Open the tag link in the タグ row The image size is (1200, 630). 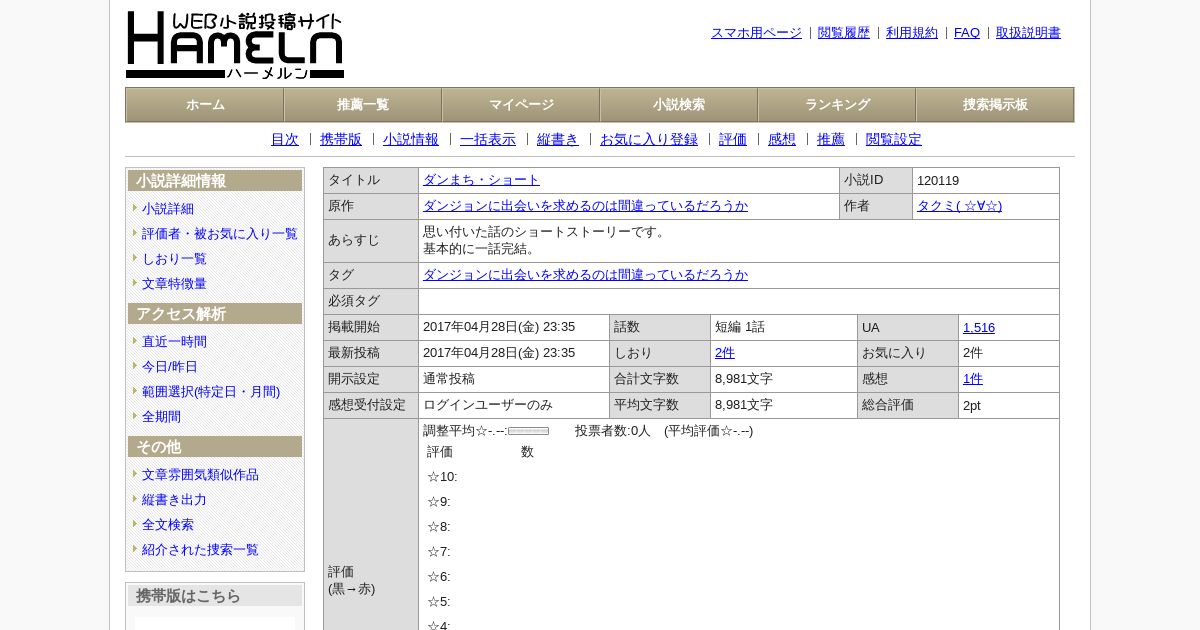[x=585, y=275]
